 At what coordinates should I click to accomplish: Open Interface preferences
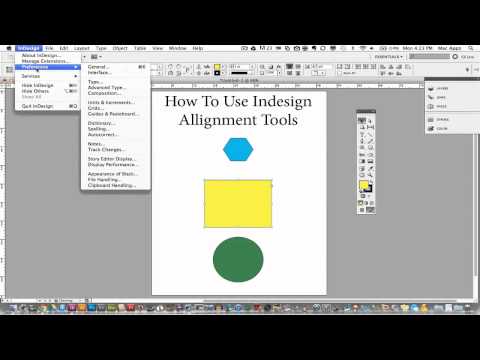115,72
